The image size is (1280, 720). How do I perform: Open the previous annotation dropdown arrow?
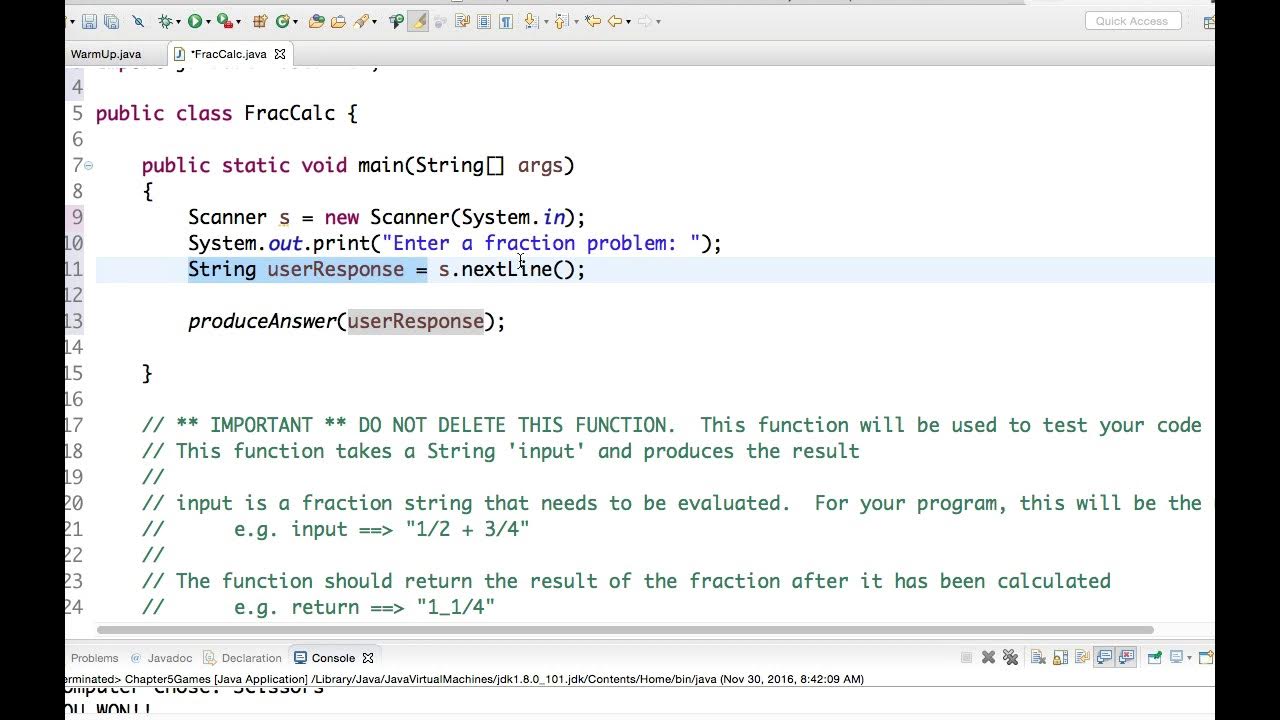point(576,22)
